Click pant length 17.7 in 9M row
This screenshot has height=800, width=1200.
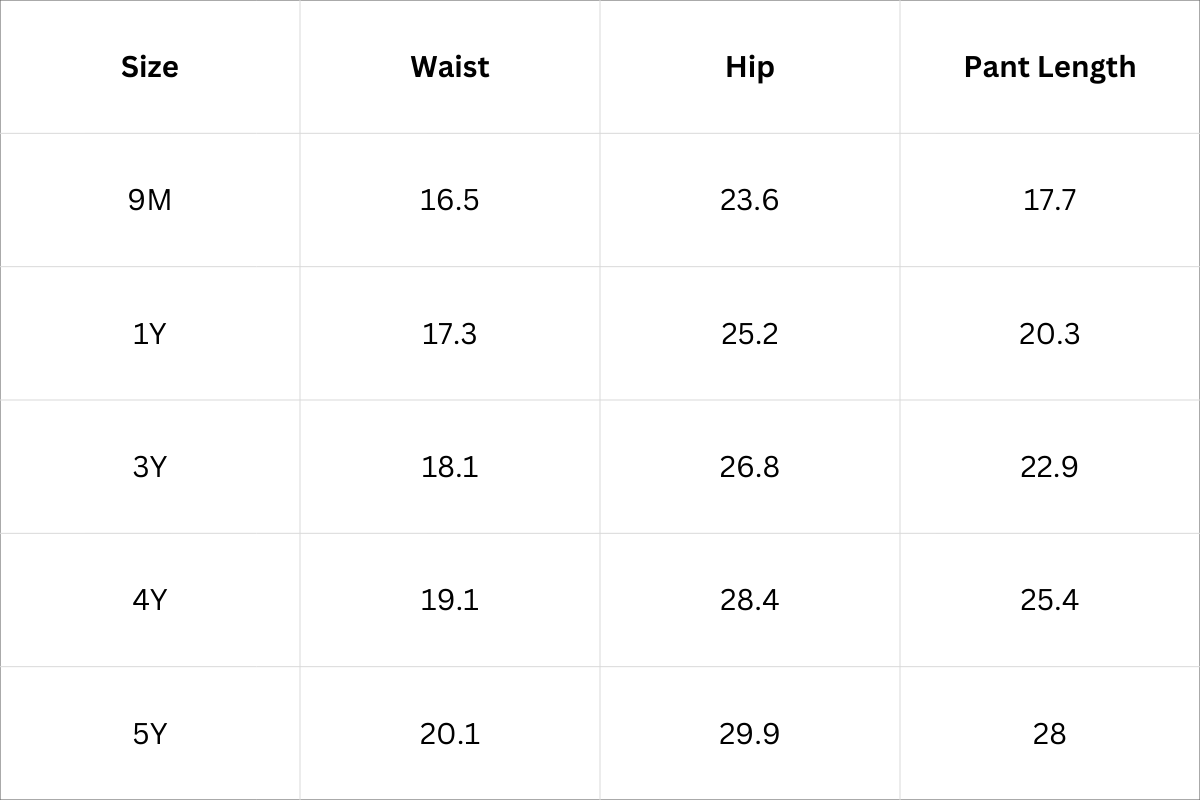click(1050, 200)
